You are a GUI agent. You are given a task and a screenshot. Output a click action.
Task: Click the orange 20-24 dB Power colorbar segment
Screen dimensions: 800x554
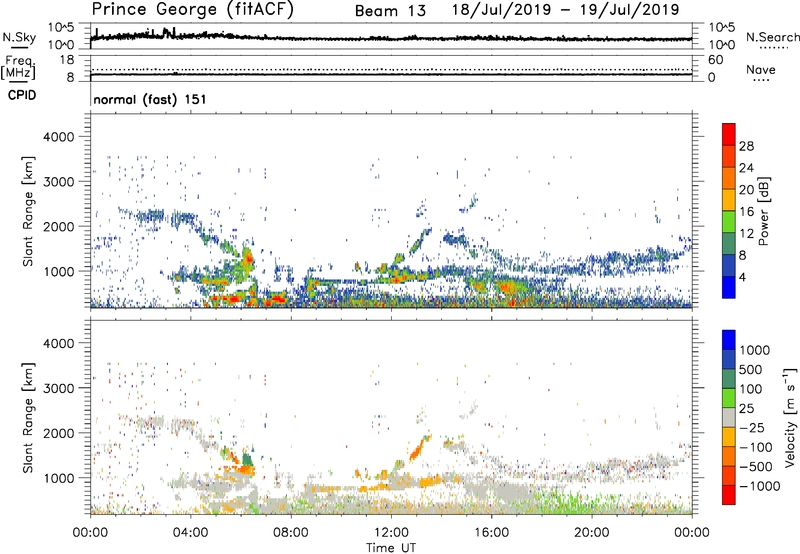(729, 178)
